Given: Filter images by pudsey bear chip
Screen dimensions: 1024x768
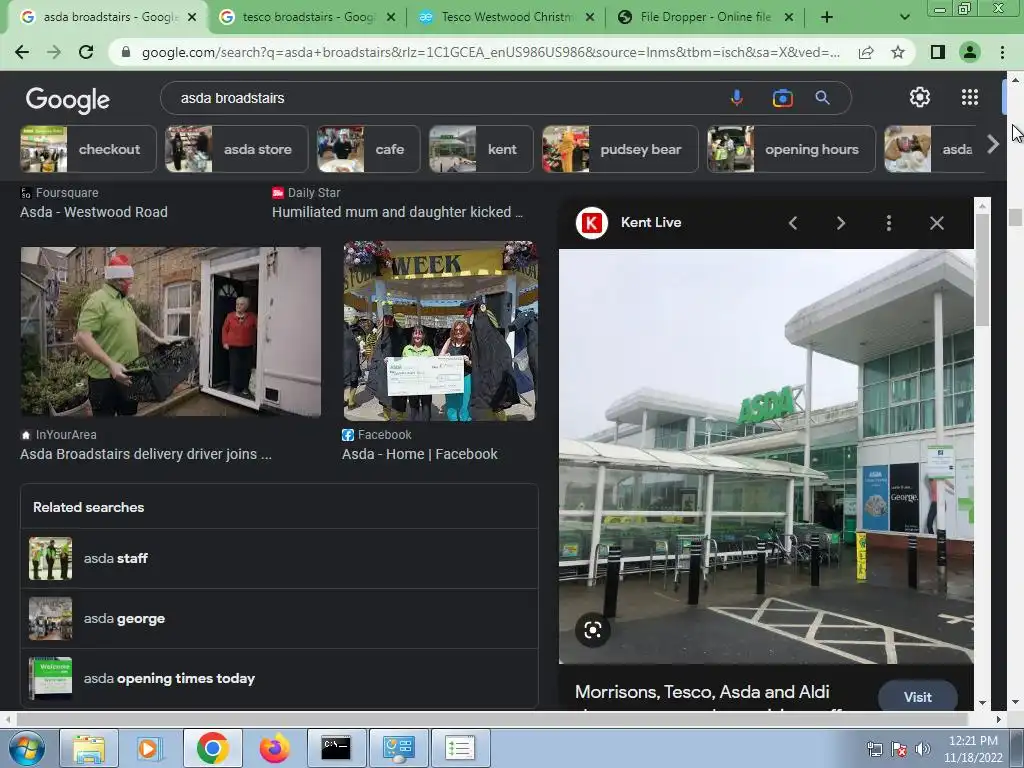Looking at the screenshot, I should coord(620,149).
